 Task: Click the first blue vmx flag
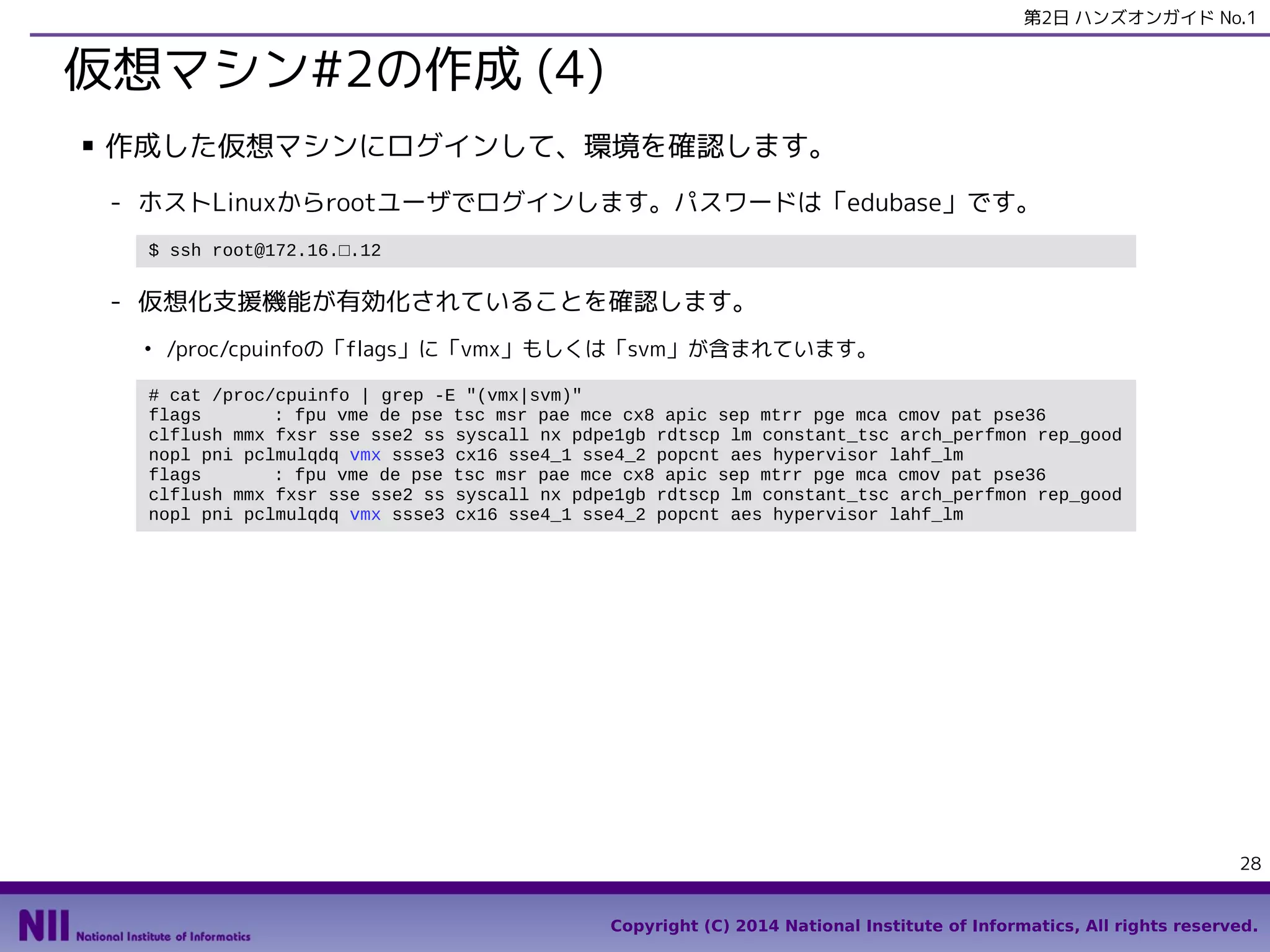coord(365,456)
